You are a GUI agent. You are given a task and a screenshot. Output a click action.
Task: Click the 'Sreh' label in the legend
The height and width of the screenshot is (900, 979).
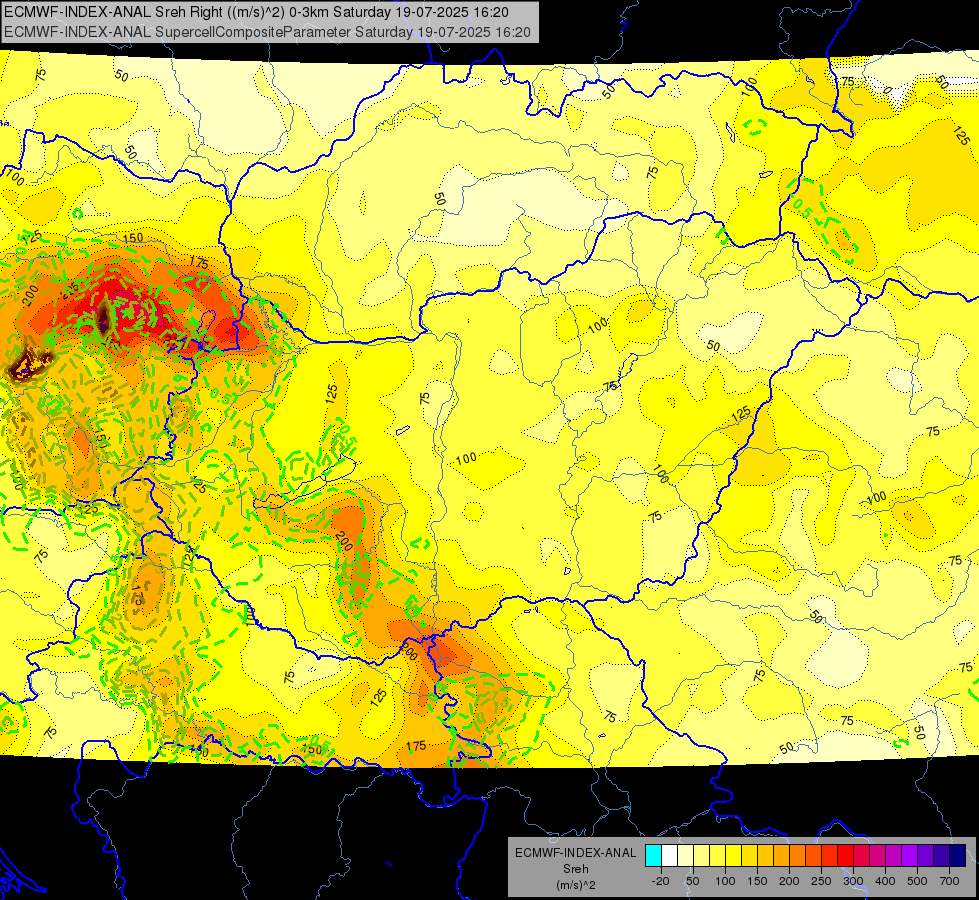tap(576, 869)
